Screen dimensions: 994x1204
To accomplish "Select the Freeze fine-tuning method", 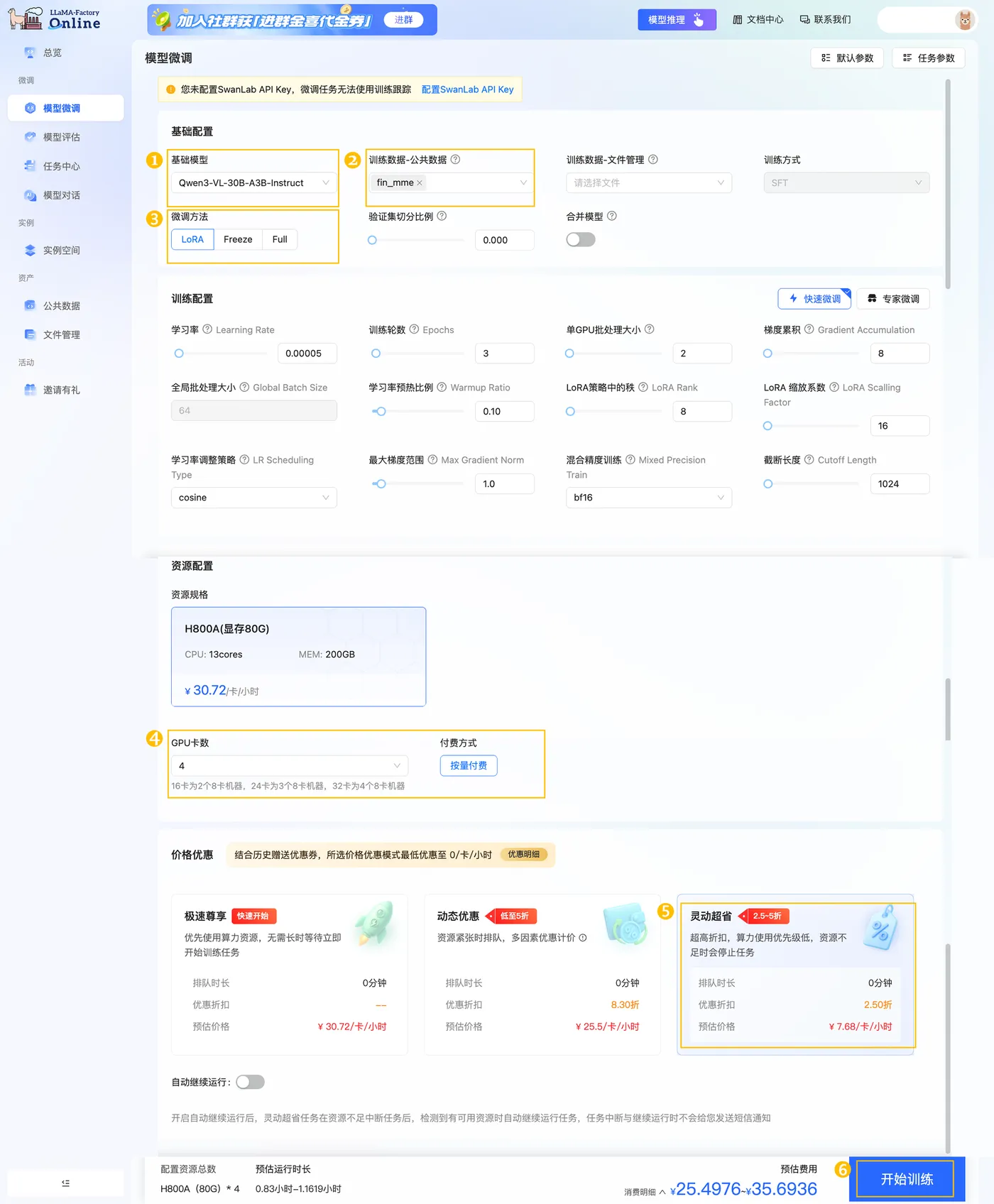I will click(x=238, y=240).
